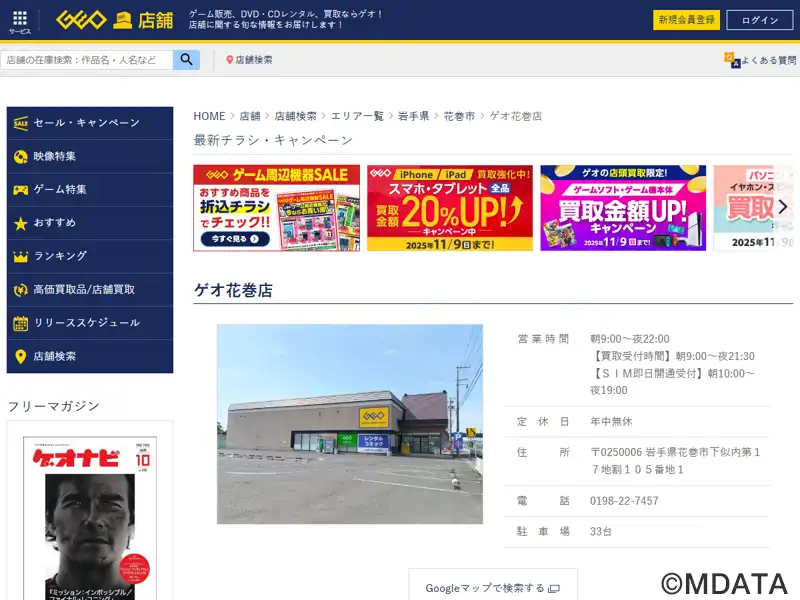Click the 最新チラシ・キャンペーン heading
Viewport: 800px width, 600px height.
273,140
